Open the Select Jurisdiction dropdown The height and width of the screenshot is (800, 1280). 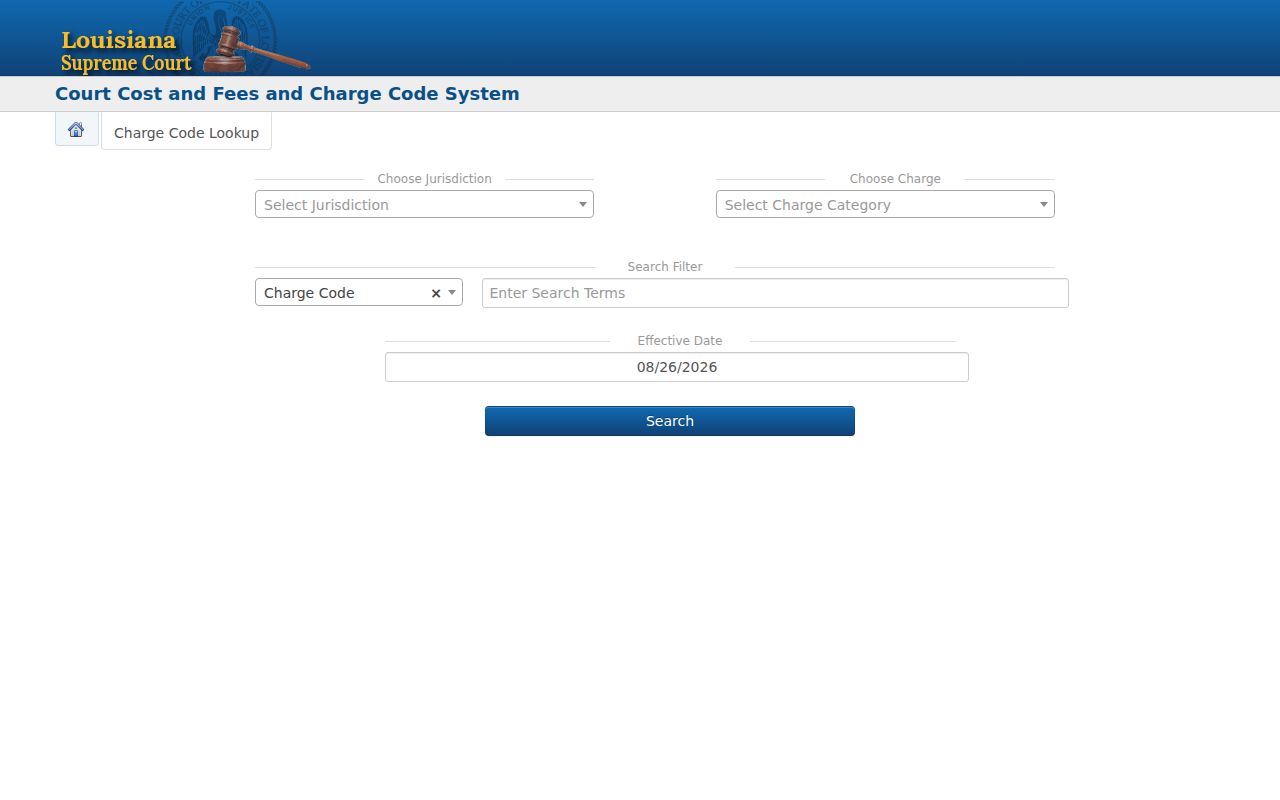[x=424, y=204]
